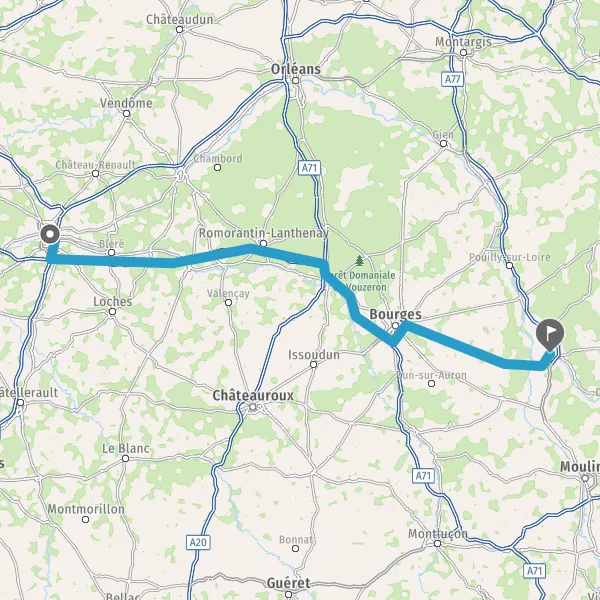Click the route start point marker
The height and width of the screenshot is (600, 600).
[50, 234]
